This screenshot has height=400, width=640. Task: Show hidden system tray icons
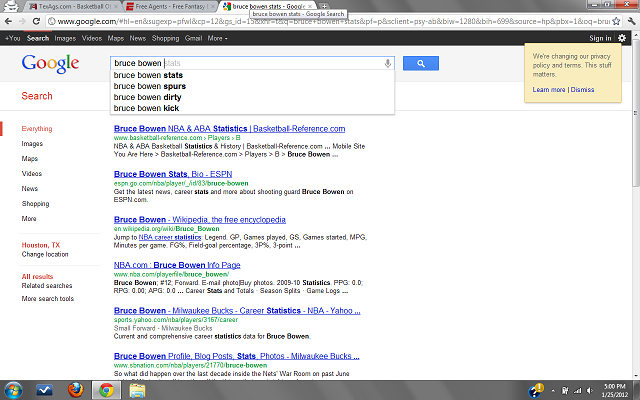click(553, 391)
